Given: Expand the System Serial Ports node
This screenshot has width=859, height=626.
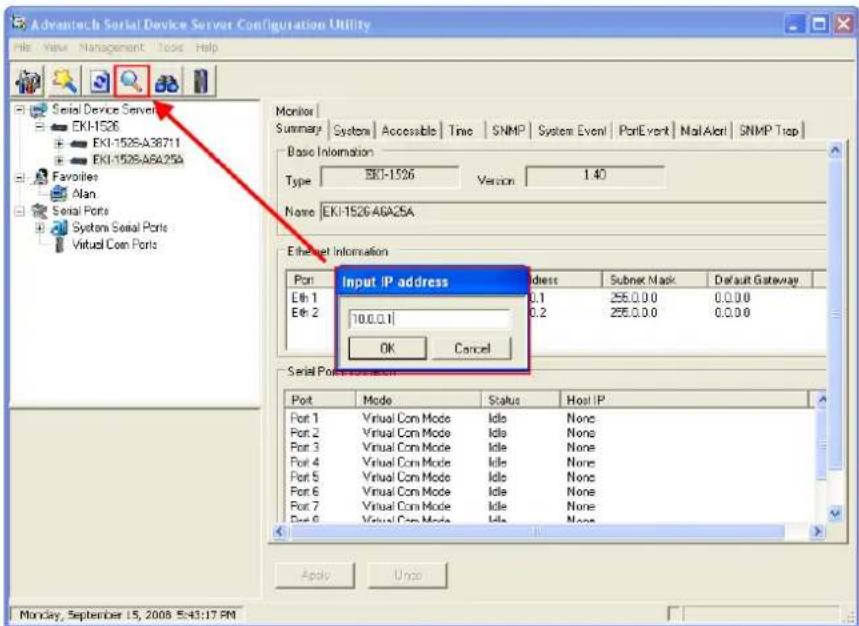Looking at the screenshot, I should (x=39, y=227).
